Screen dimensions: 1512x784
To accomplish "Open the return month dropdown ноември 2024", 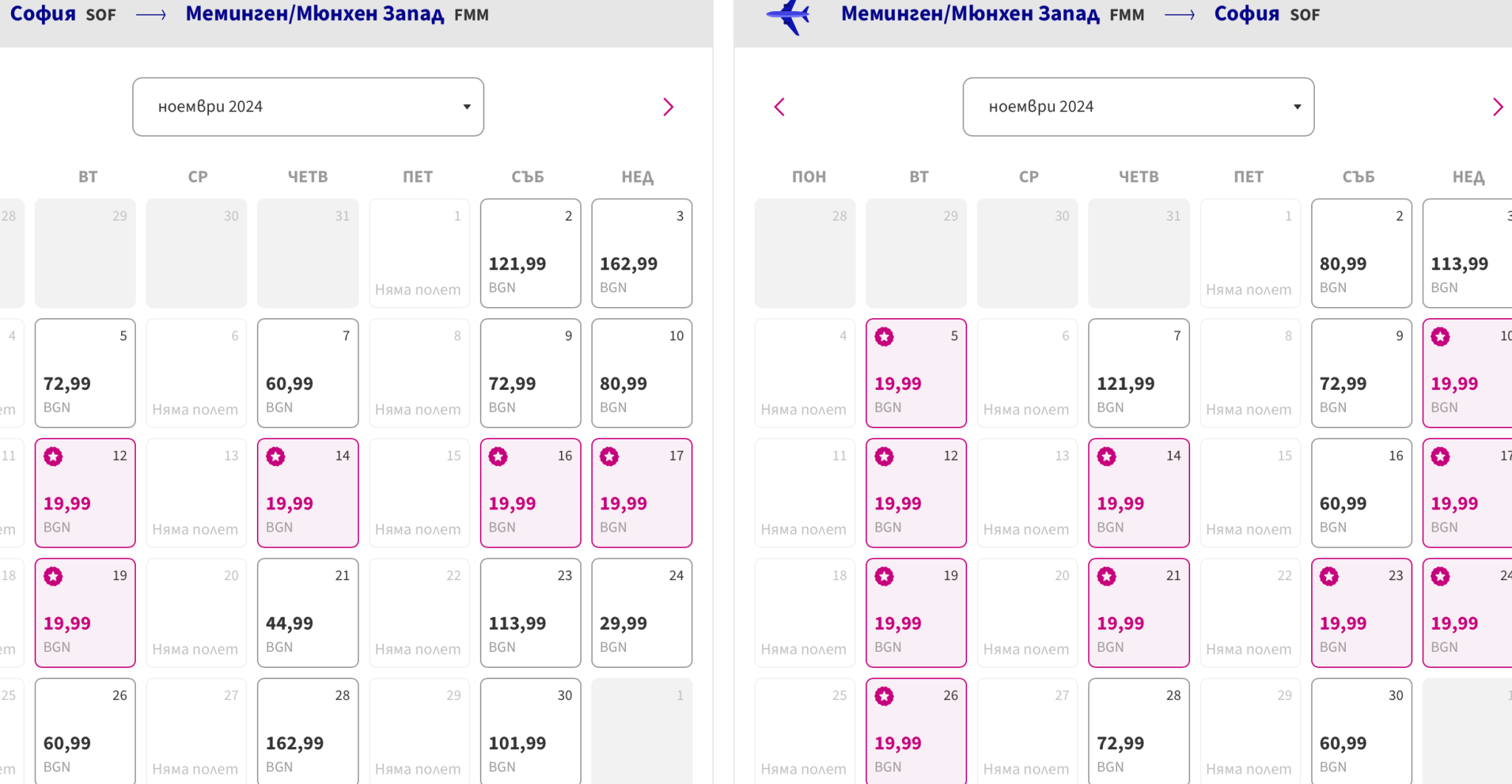I will point(1138,107).
